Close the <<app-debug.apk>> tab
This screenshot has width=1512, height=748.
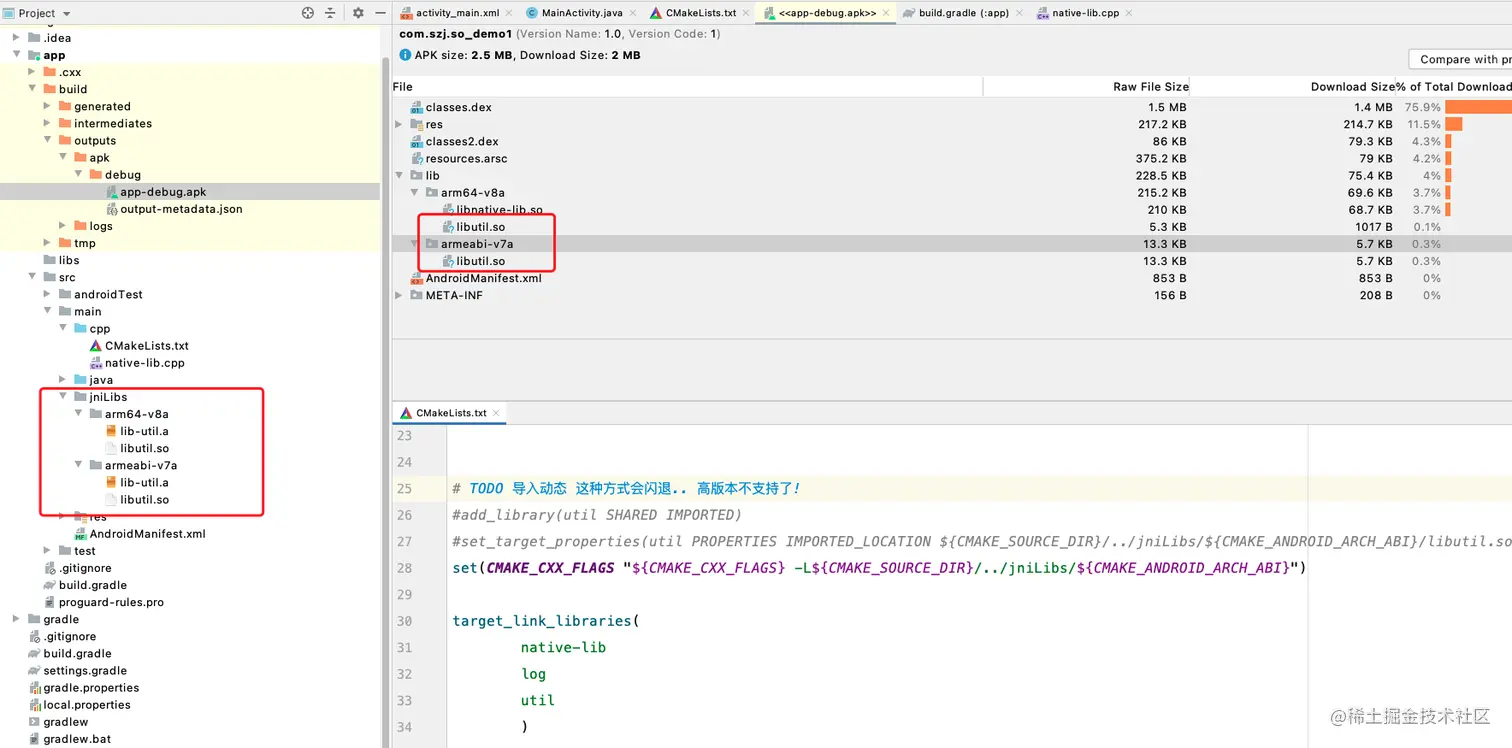(886, 13)
